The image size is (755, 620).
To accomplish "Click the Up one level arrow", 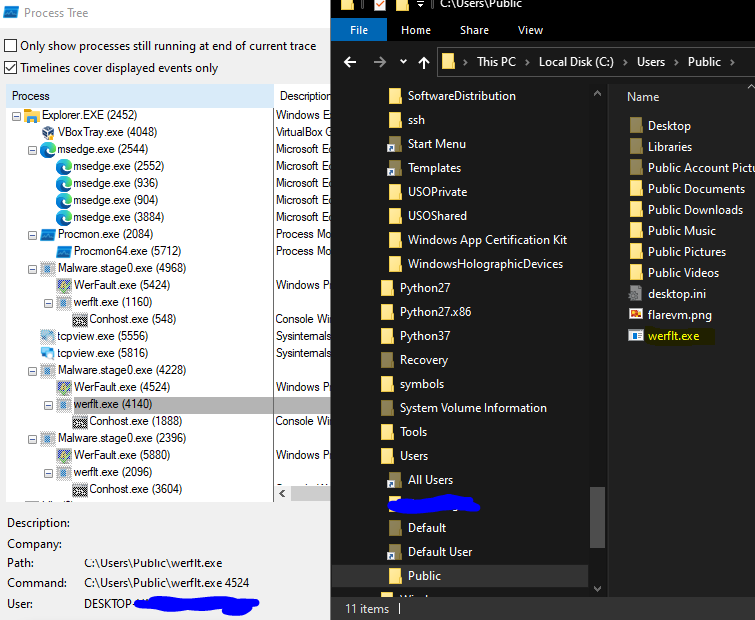I will point(424,62).
